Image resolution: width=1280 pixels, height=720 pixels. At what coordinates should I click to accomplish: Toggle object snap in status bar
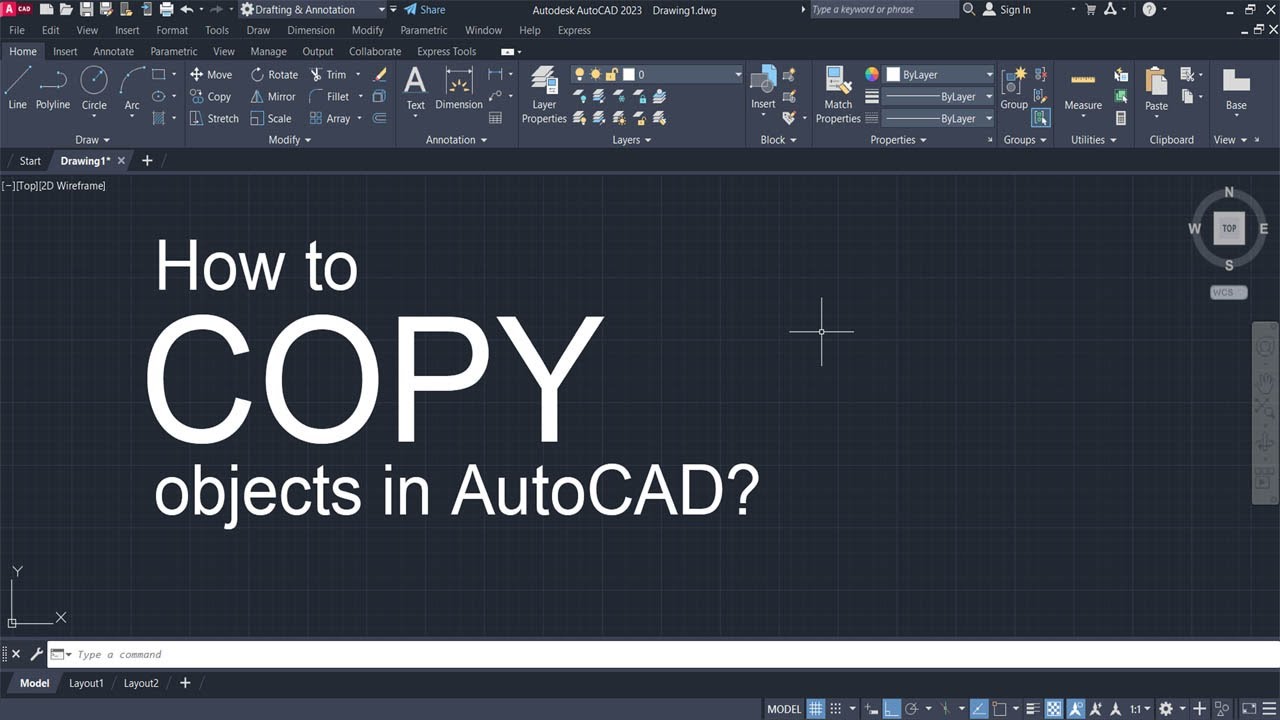click(999, 709)
